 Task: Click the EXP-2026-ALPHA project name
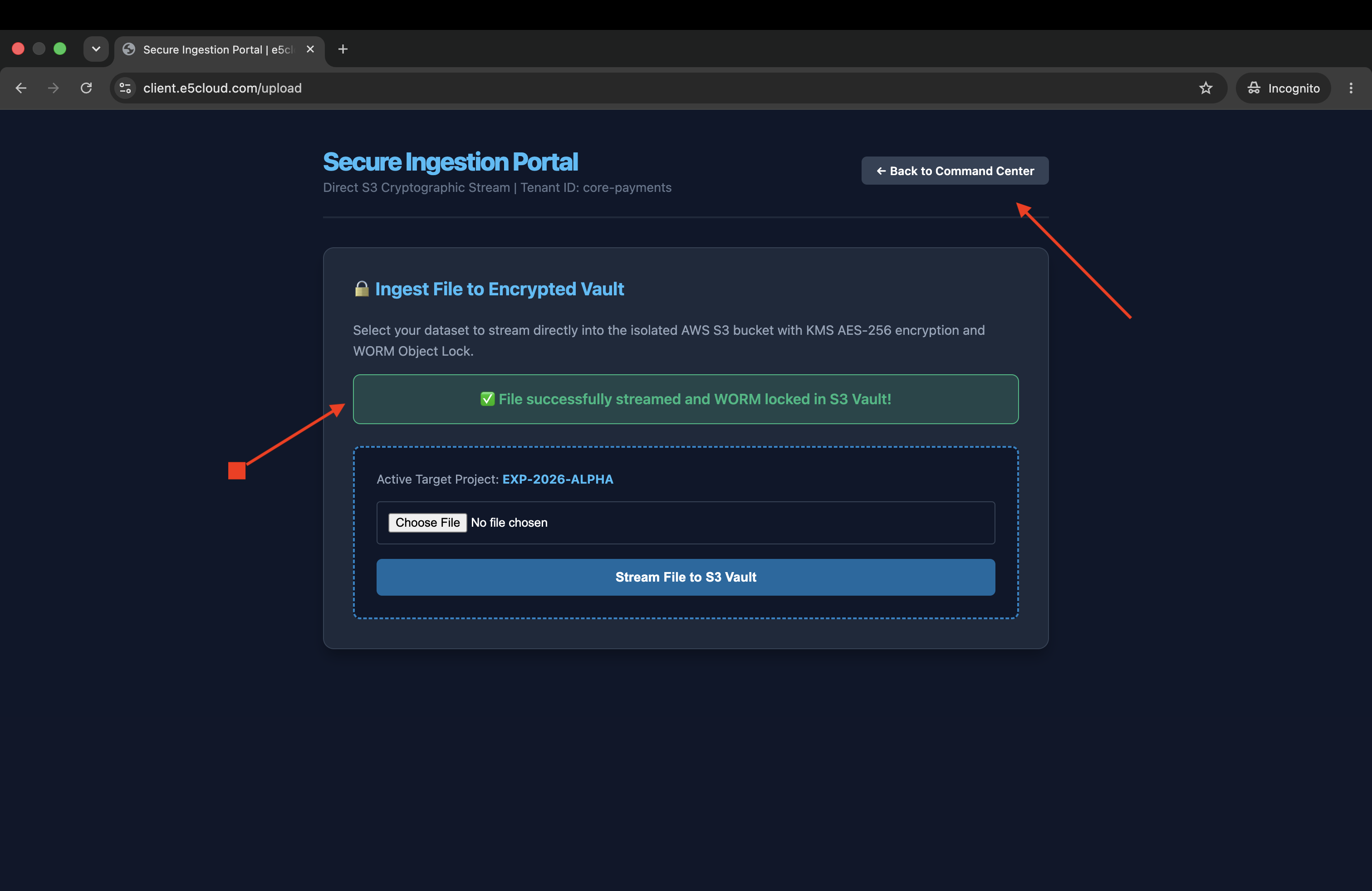(x=558, y=480)
